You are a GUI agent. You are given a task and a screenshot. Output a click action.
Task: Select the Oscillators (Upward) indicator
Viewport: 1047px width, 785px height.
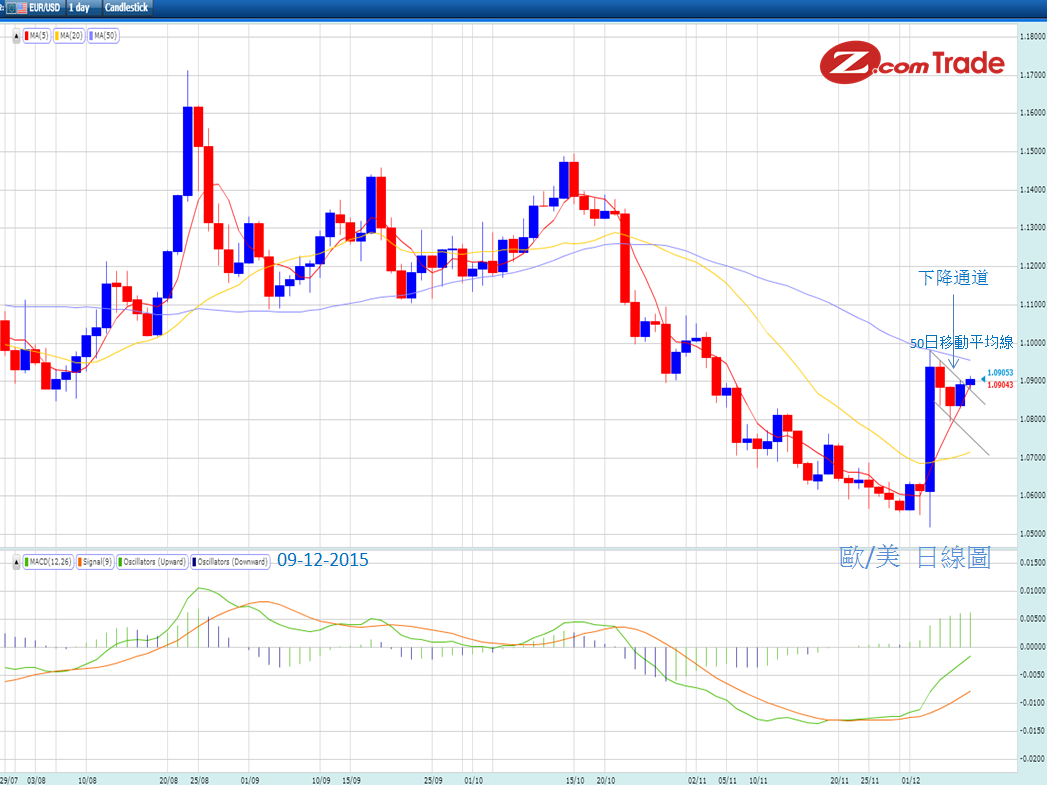pos(152,561)
